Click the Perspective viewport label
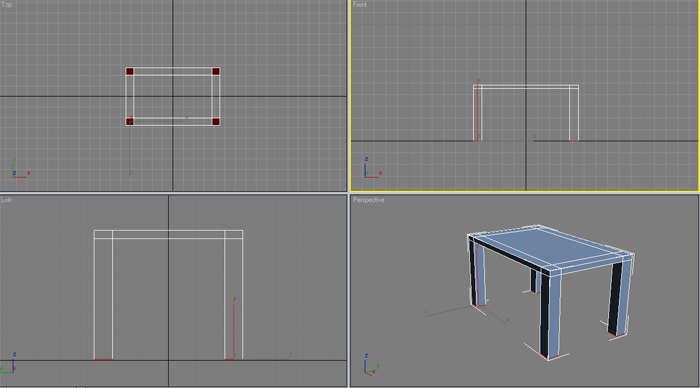 click(369, 200)
